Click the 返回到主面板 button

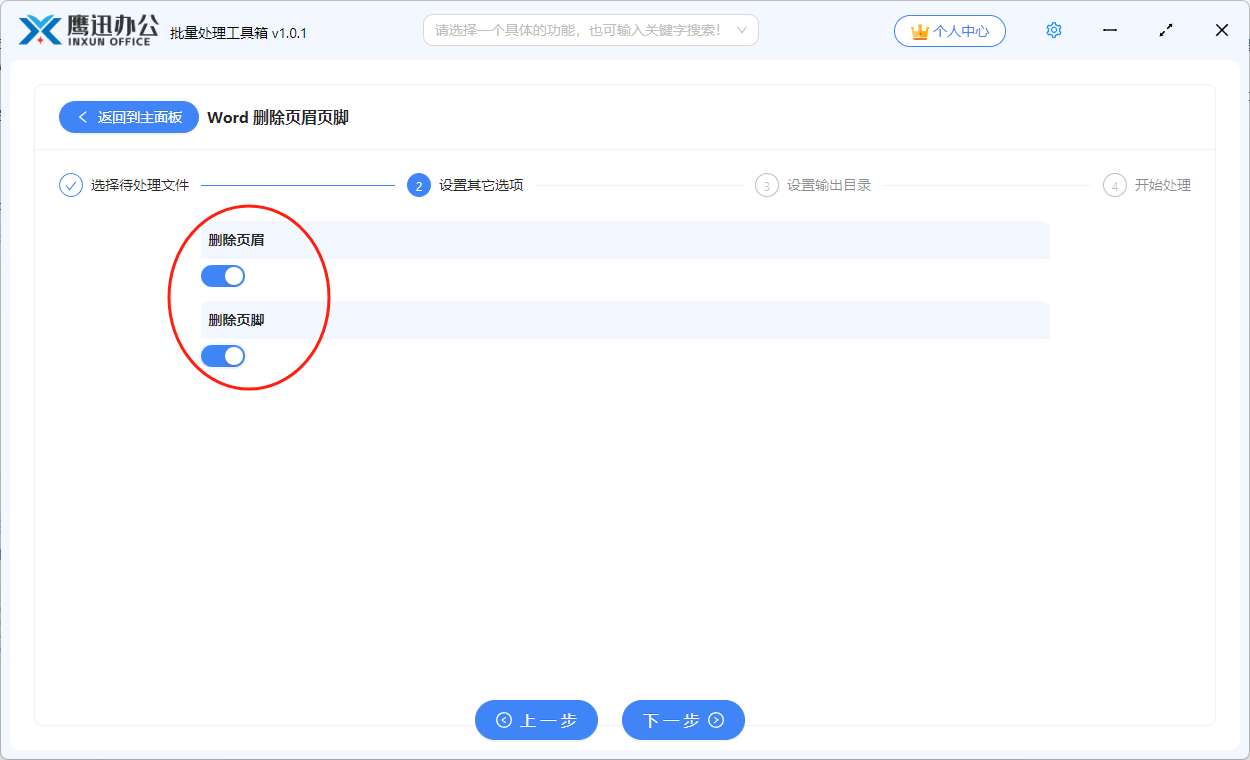point(129,117)
